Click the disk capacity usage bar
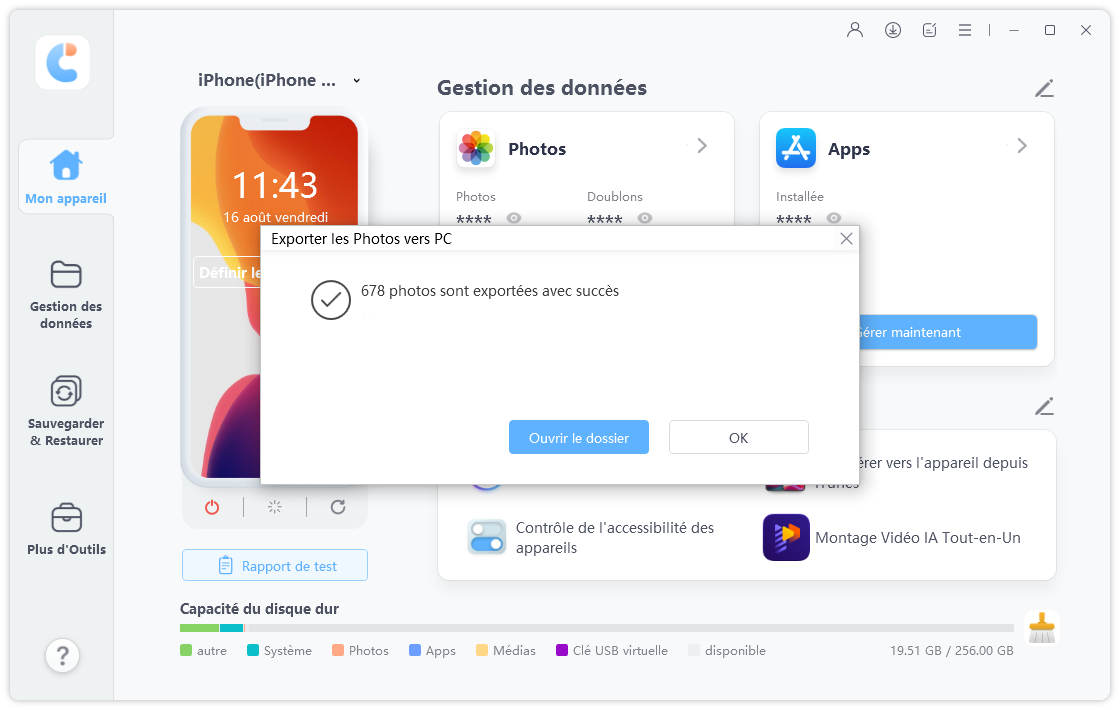 (596, 628)
